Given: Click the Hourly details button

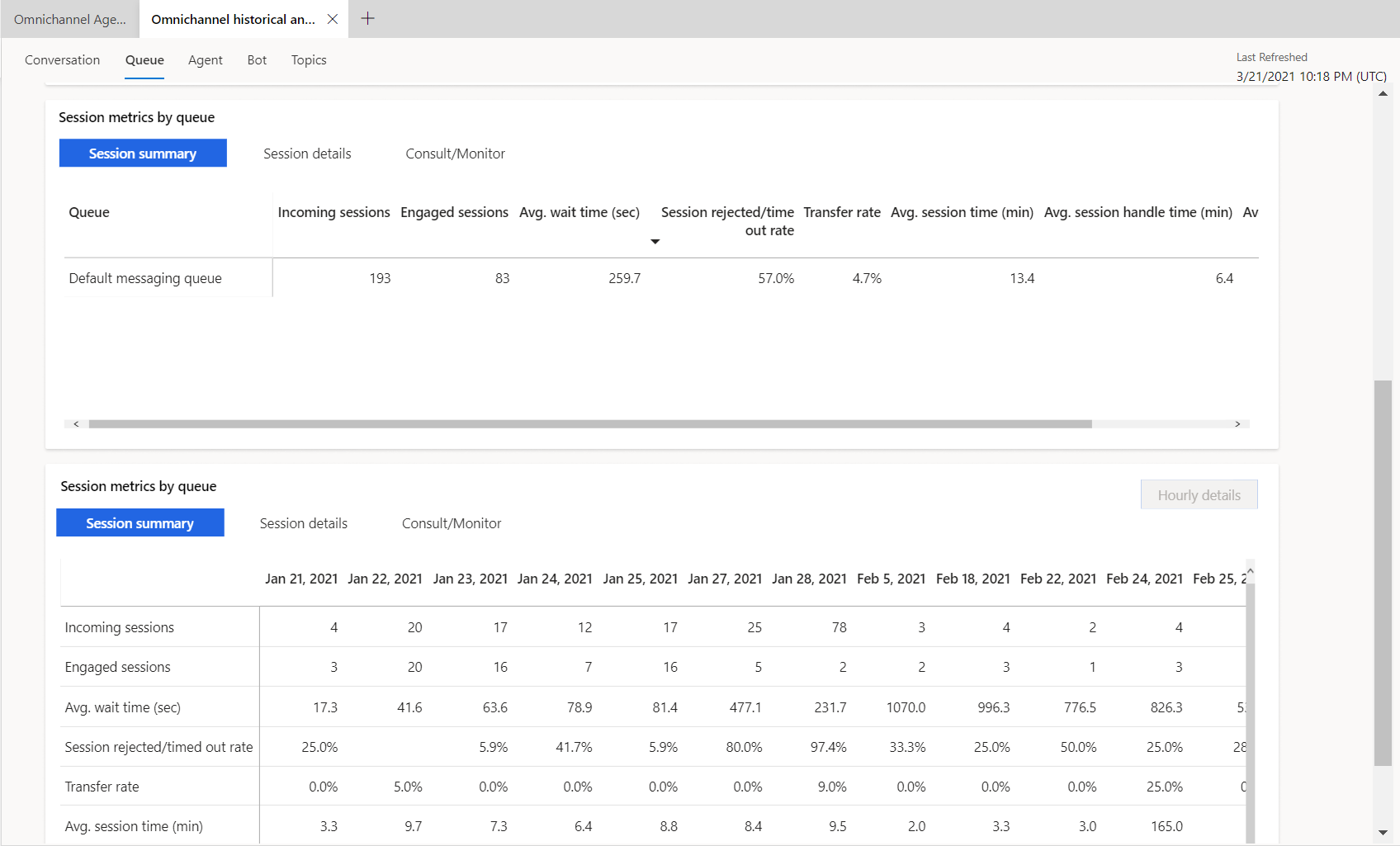Looking at the screenshot, I should coord(1199,494).
